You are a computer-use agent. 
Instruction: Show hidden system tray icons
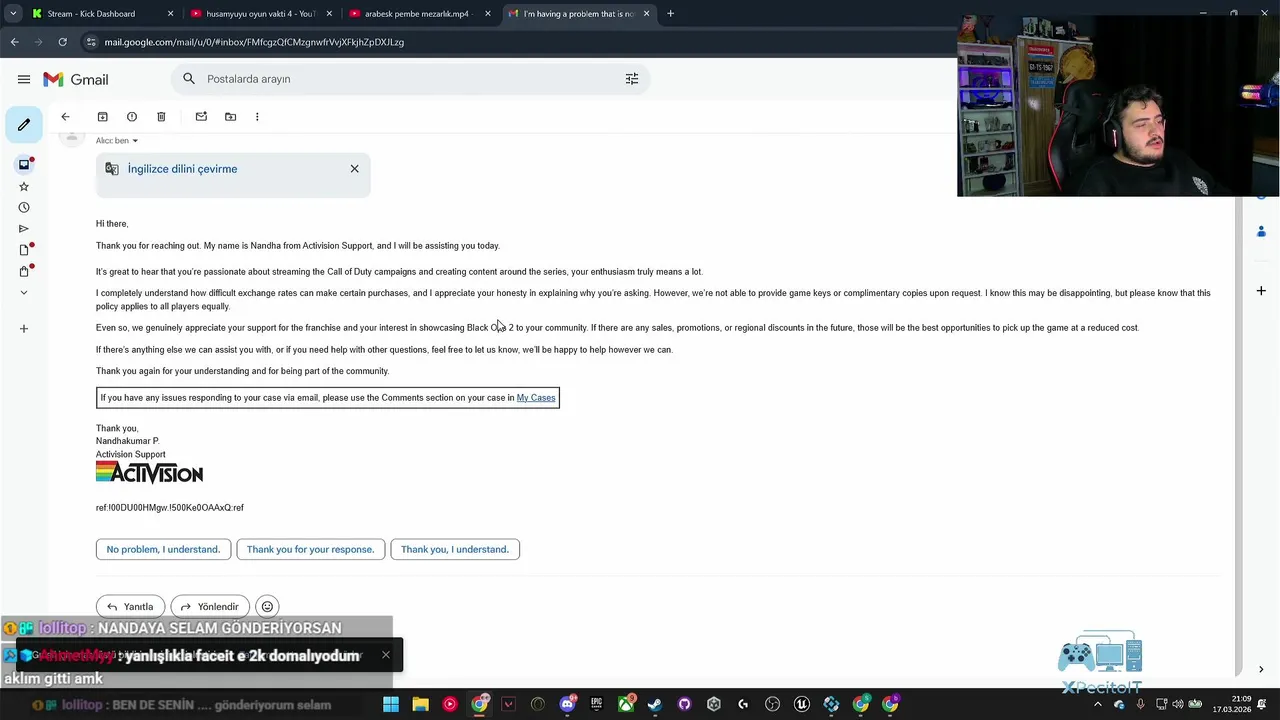tap(1097, 704)
